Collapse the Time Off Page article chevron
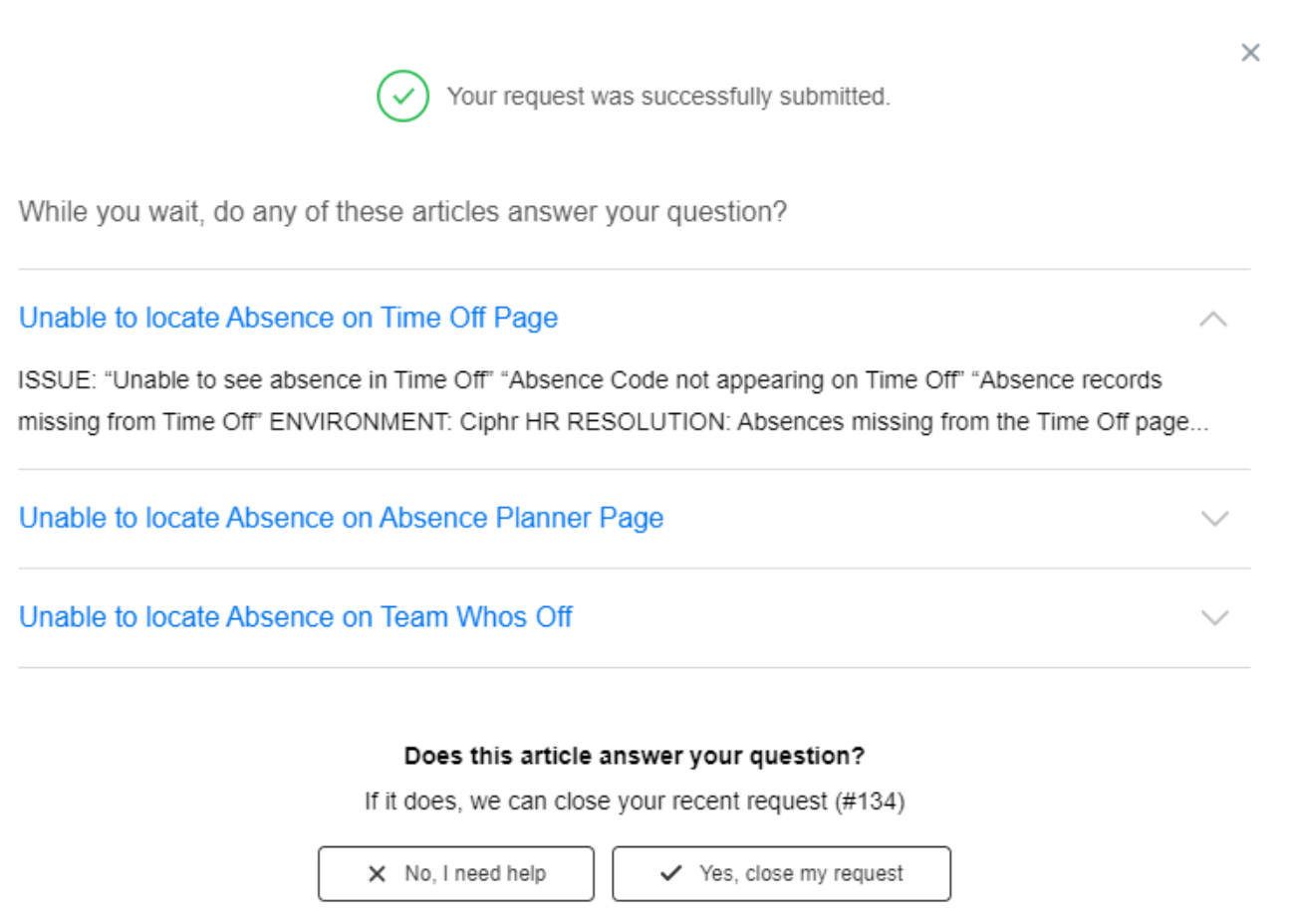Viewport: 1301px width, 924px height. tap(1213, 319)
